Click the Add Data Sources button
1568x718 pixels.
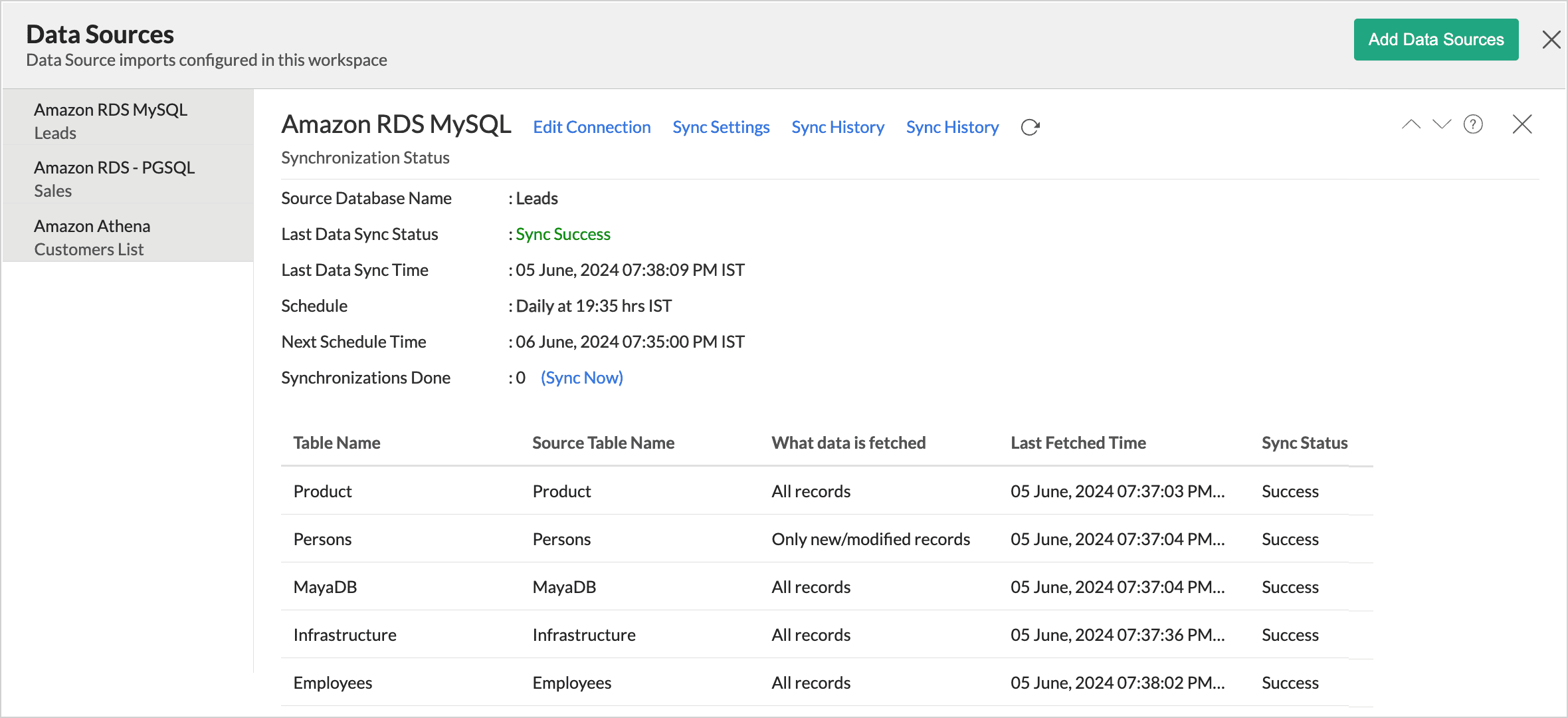coord(1436,39)
